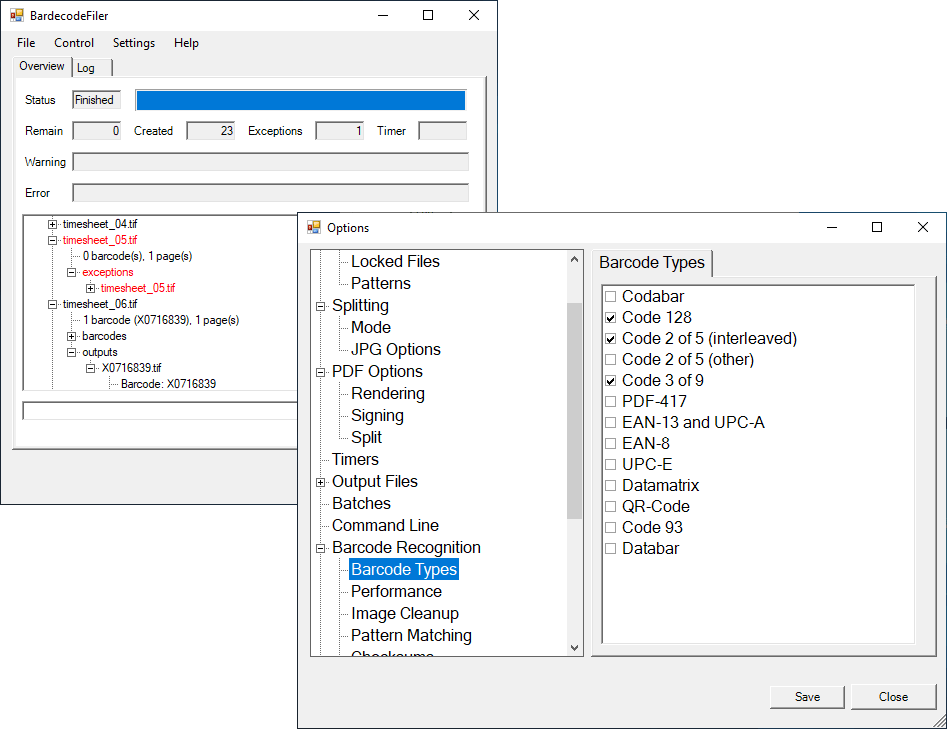Enable the QR-Code checkbox
The width and height of the screenshot is (947, 729).
click(x=611, y=507)
